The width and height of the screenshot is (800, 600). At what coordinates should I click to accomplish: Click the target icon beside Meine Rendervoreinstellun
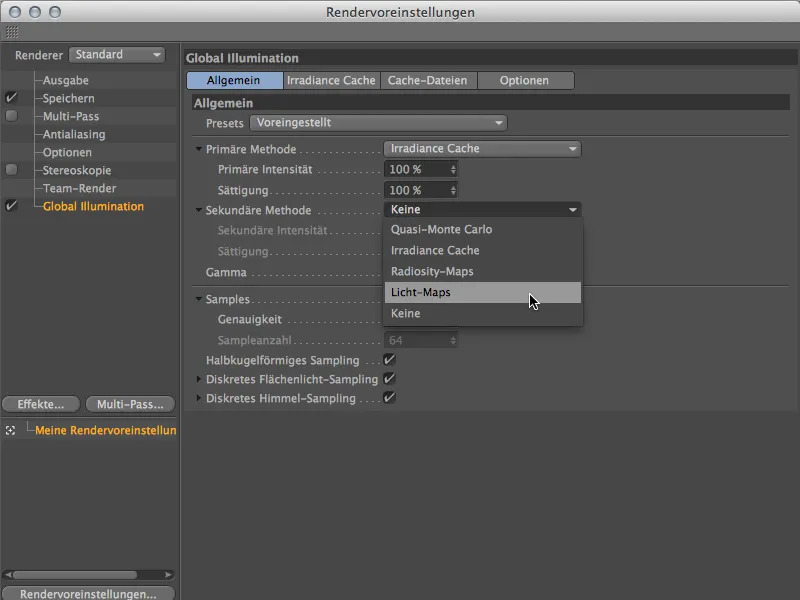click(10, 431)
